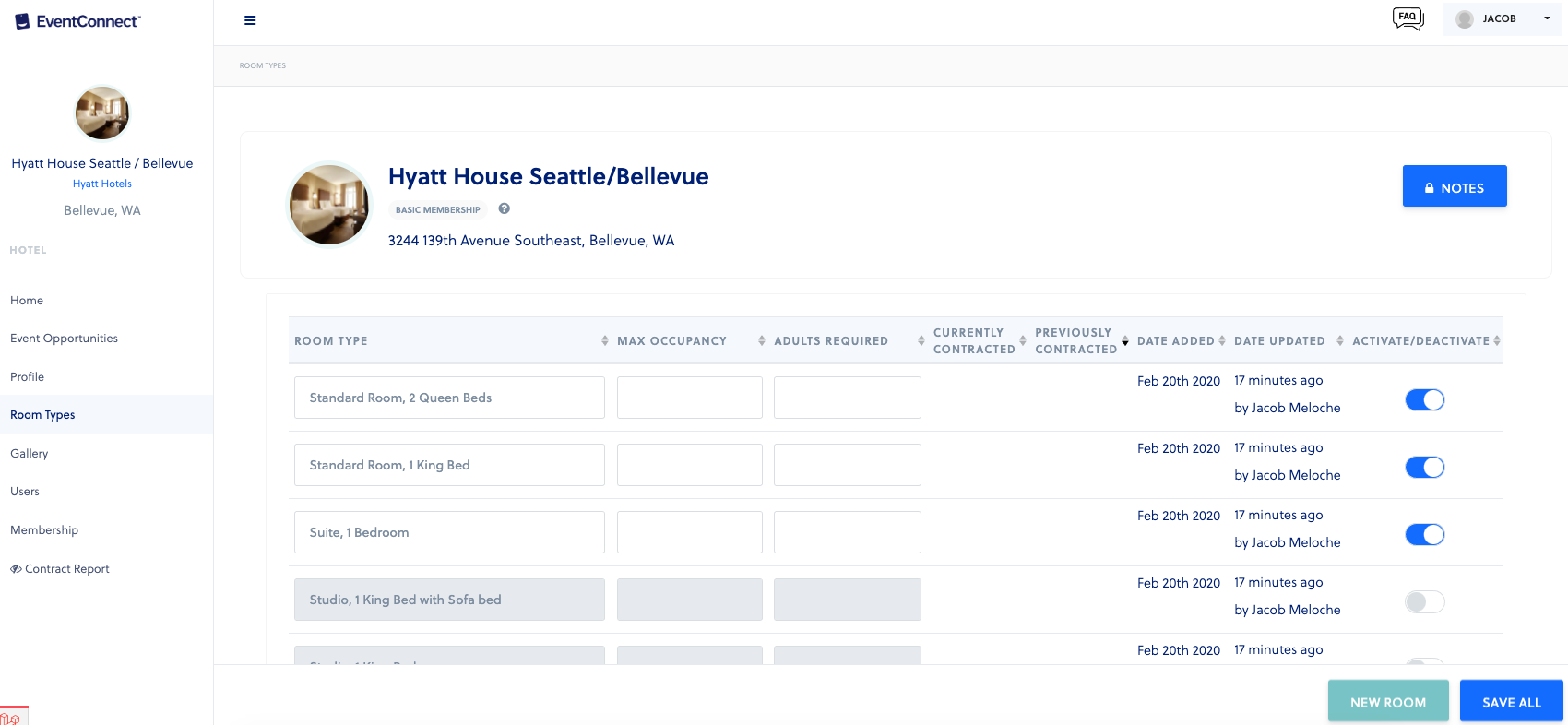The height and width of the screenshot is (725, 1568).
Task: Sort by Adults Required column
Action: (921, 340)
